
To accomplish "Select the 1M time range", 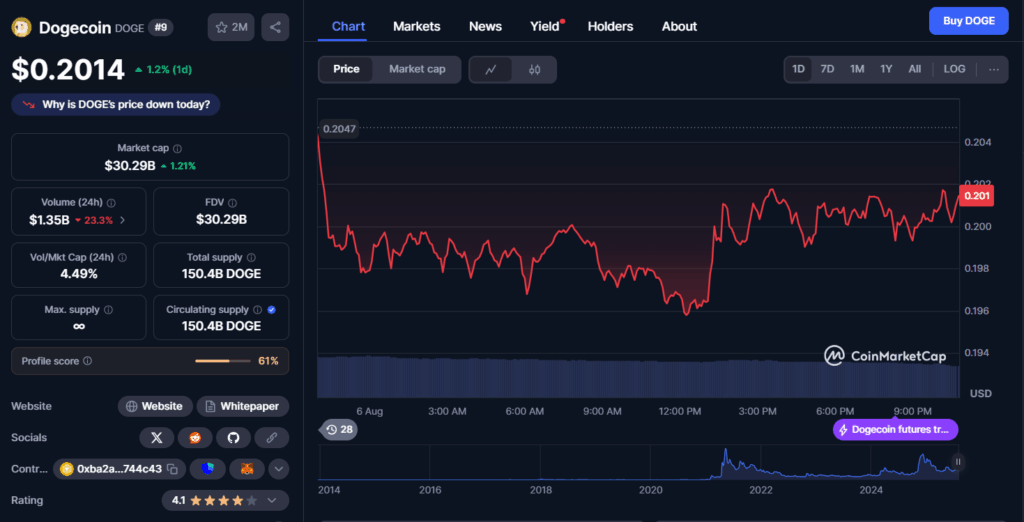I will coord(857,69).
